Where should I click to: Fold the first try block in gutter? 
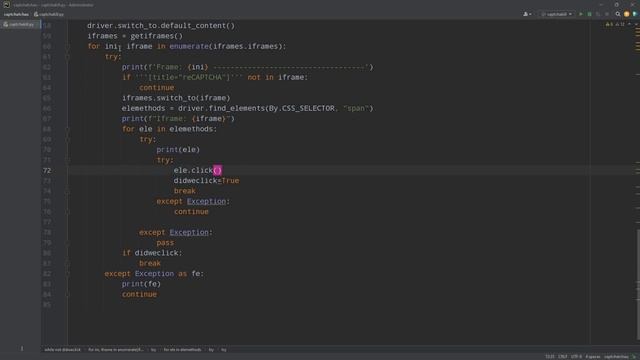pyautogui.click(x=68, y=57)
